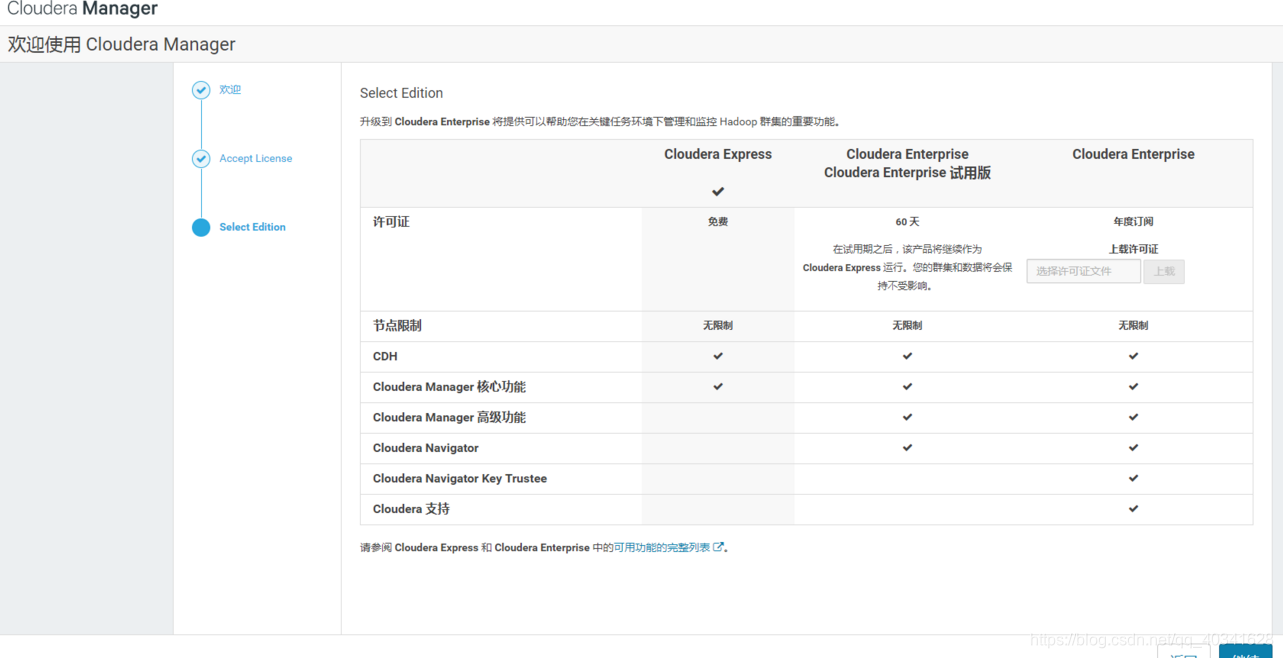Click the CDH checkmark in licensed Enterprise column
This screenshot has height=658, width=1283.
(1133, 356)
